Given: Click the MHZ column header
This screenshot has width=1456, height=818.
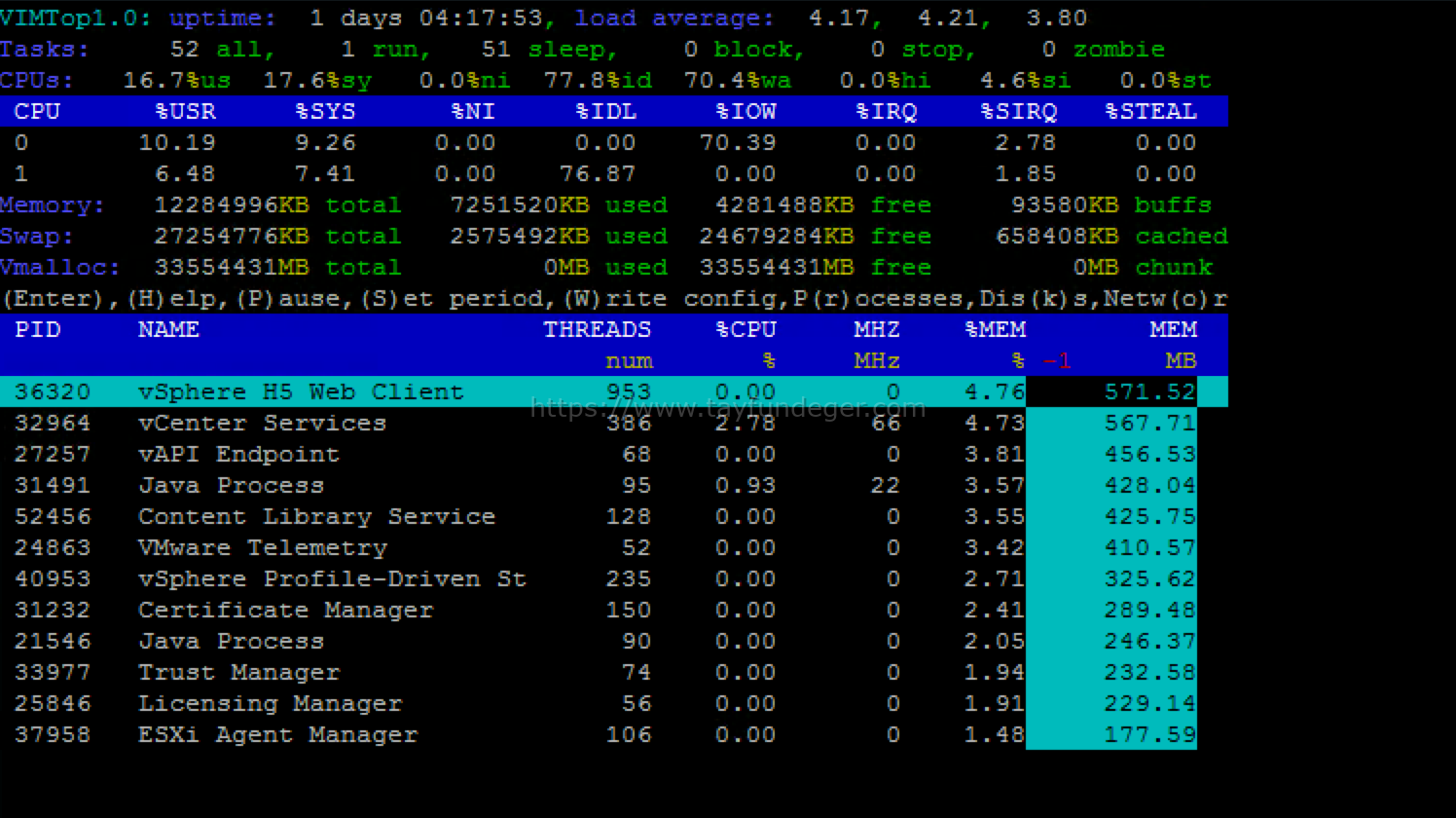Looking at the screenshot, I should point(877,329).
